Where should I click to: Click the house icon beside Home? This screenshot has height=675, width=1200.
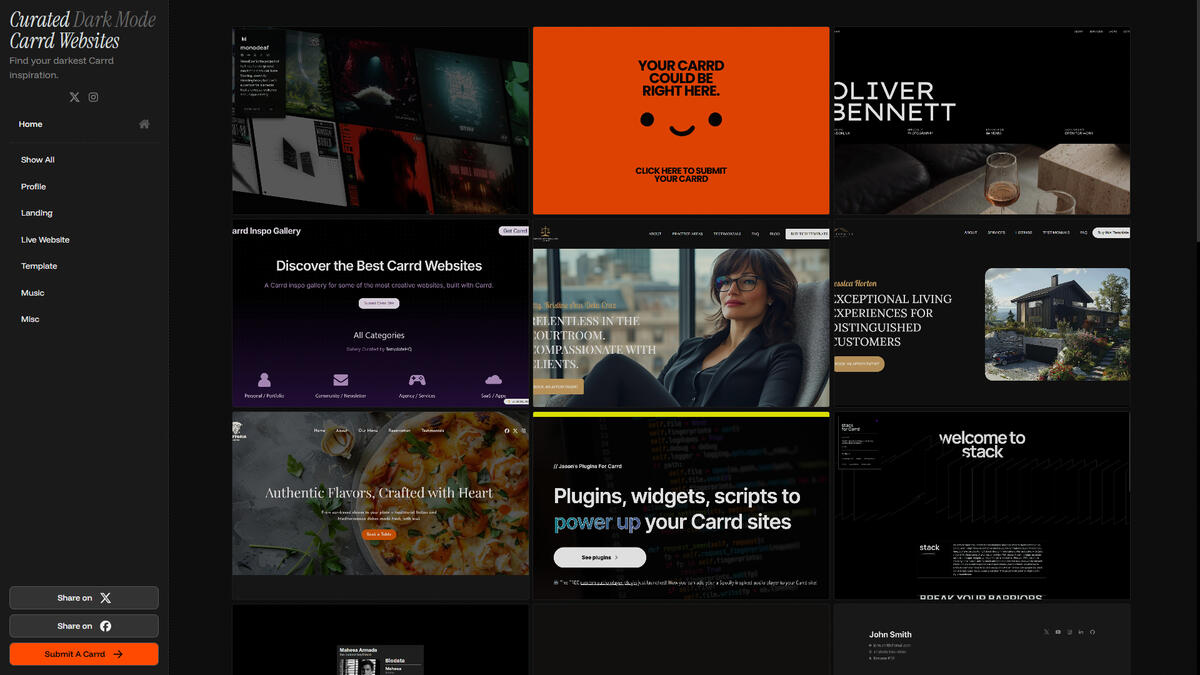click(144, 124)
